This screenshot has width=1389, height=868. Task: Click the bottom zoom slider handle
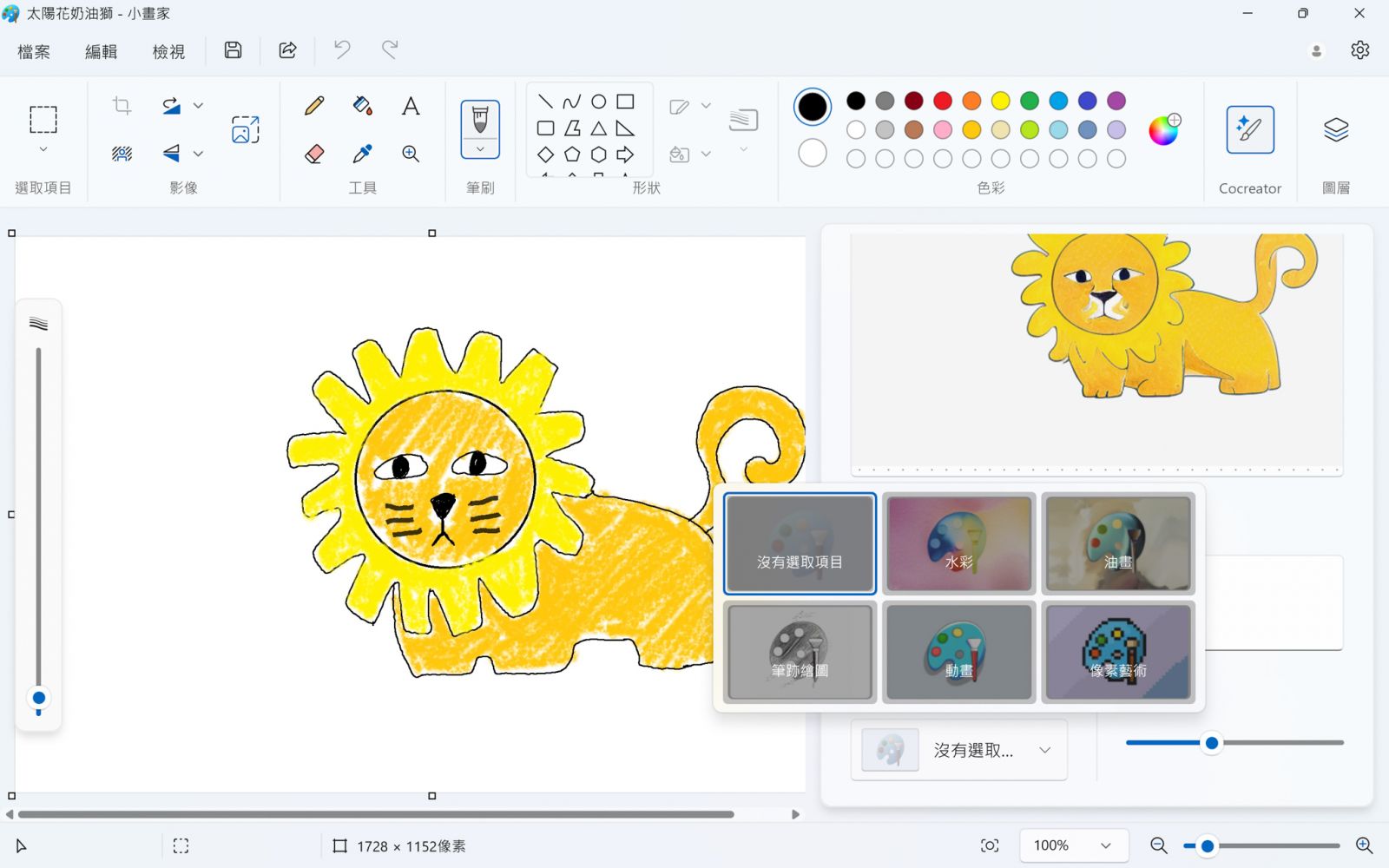pyautogui.click(x=1208, y=845)
